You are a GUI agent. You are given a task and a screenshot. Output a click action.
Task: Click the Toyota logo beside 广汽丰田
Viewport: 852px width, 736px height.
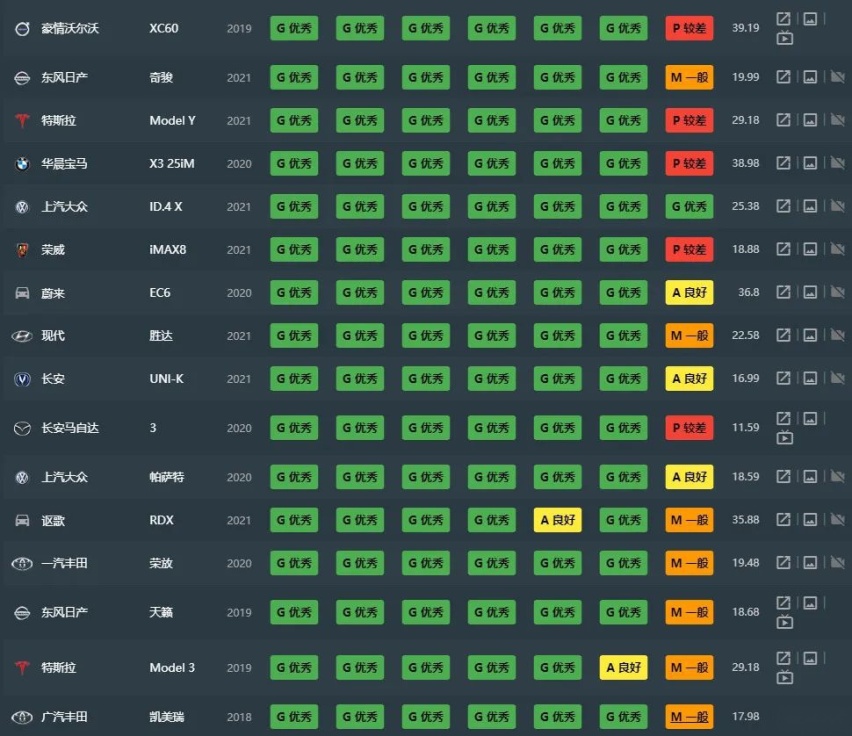[22, 717]
